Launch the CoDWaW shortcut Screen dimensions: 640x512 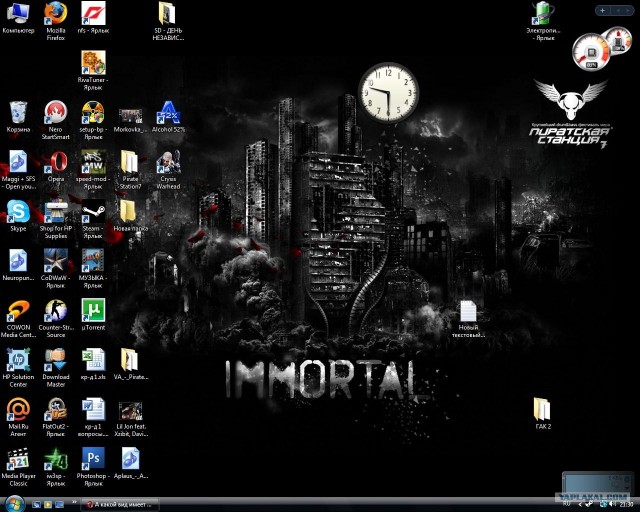(x=56, y=269)
